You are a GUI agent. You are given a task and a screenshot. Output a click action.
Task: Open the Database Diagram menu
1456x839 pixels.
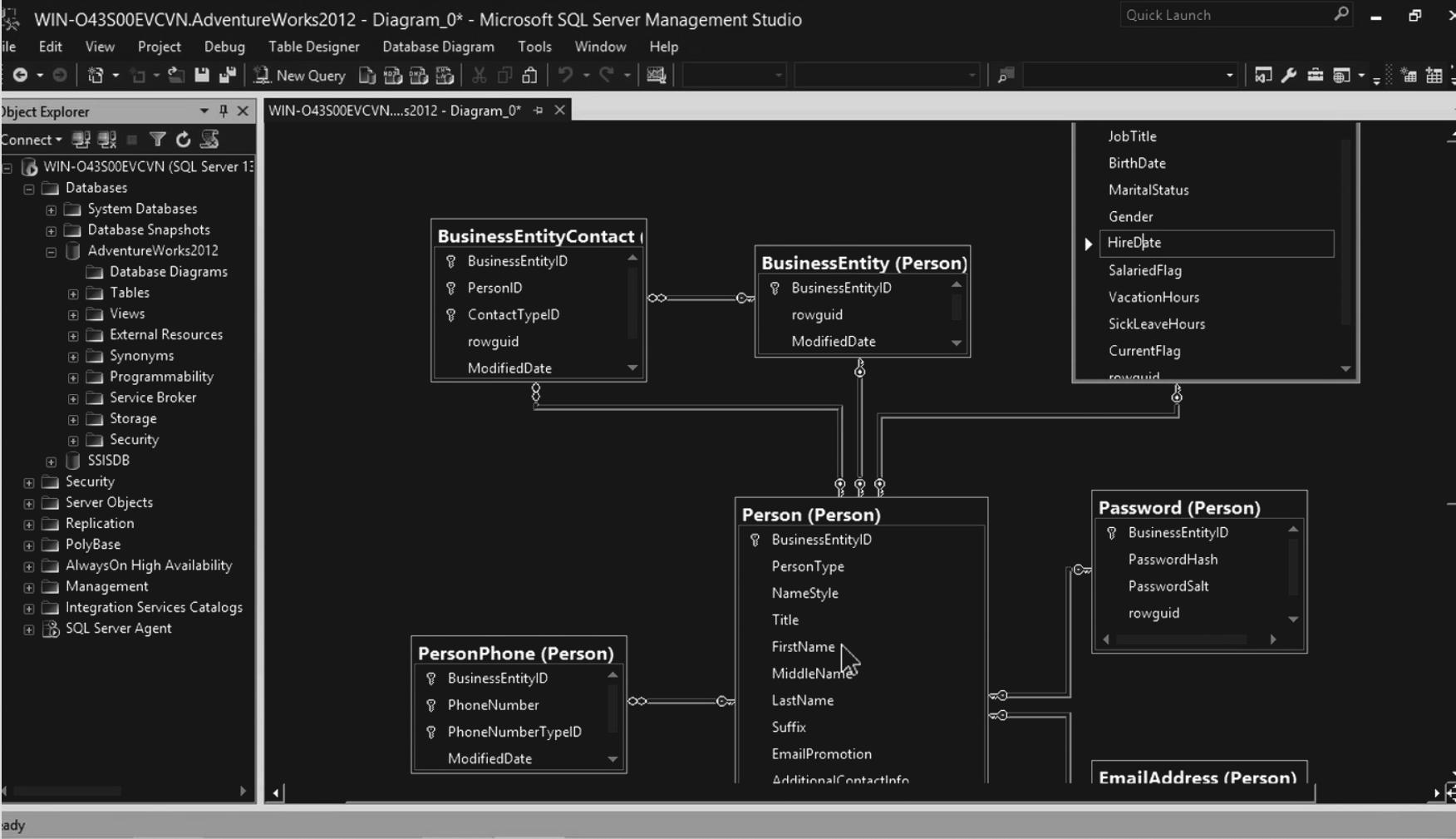[438, 47]
